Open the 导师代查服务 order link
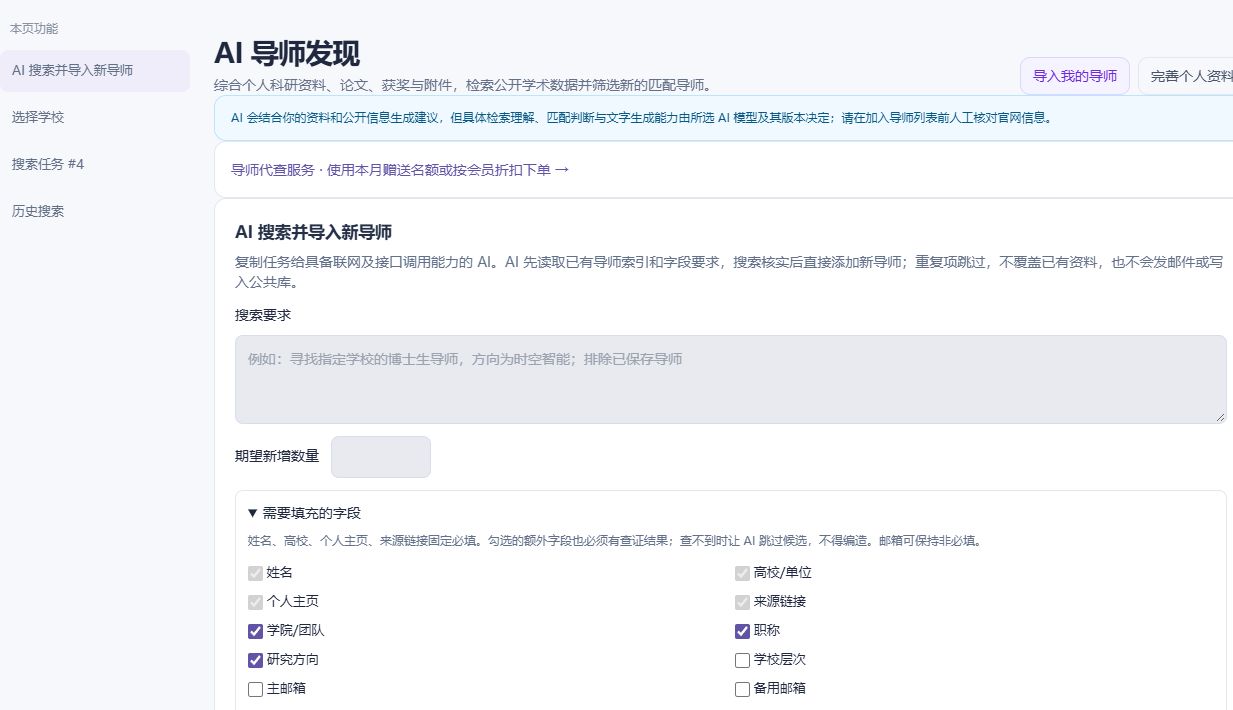Viewport: 1233px width, 710px height. (400, 170)
